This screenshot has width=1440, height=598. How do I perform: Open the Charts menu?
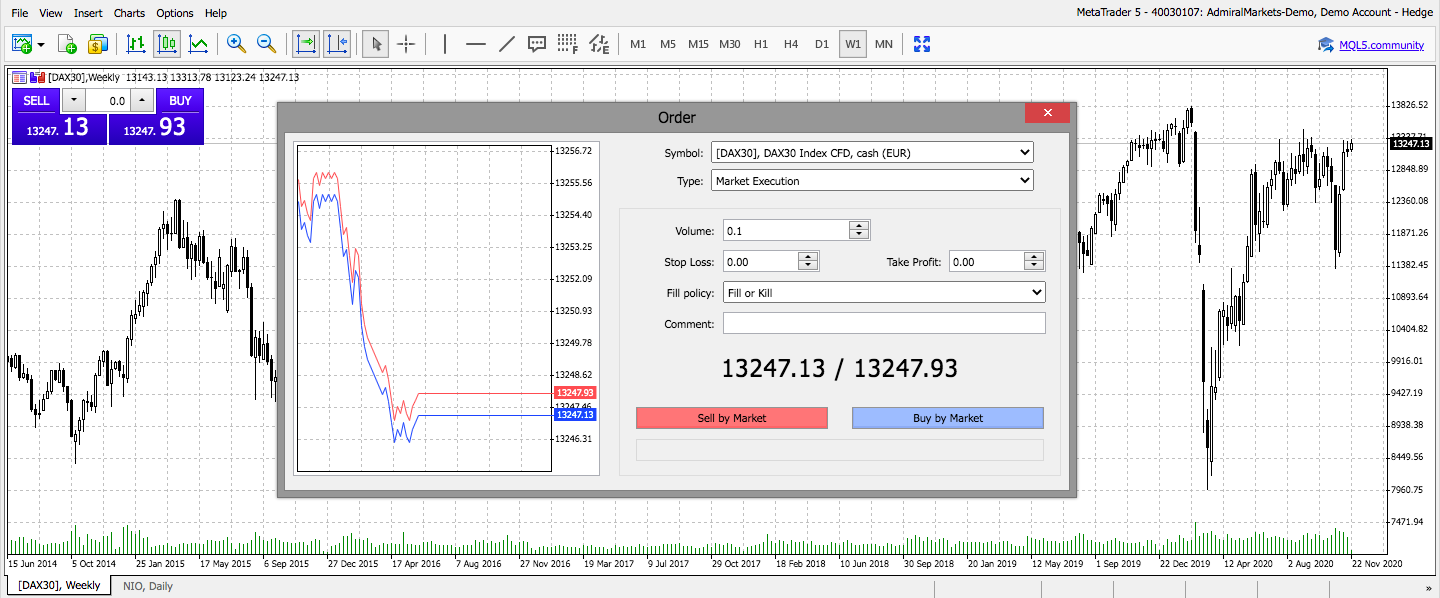pos(129,13)
